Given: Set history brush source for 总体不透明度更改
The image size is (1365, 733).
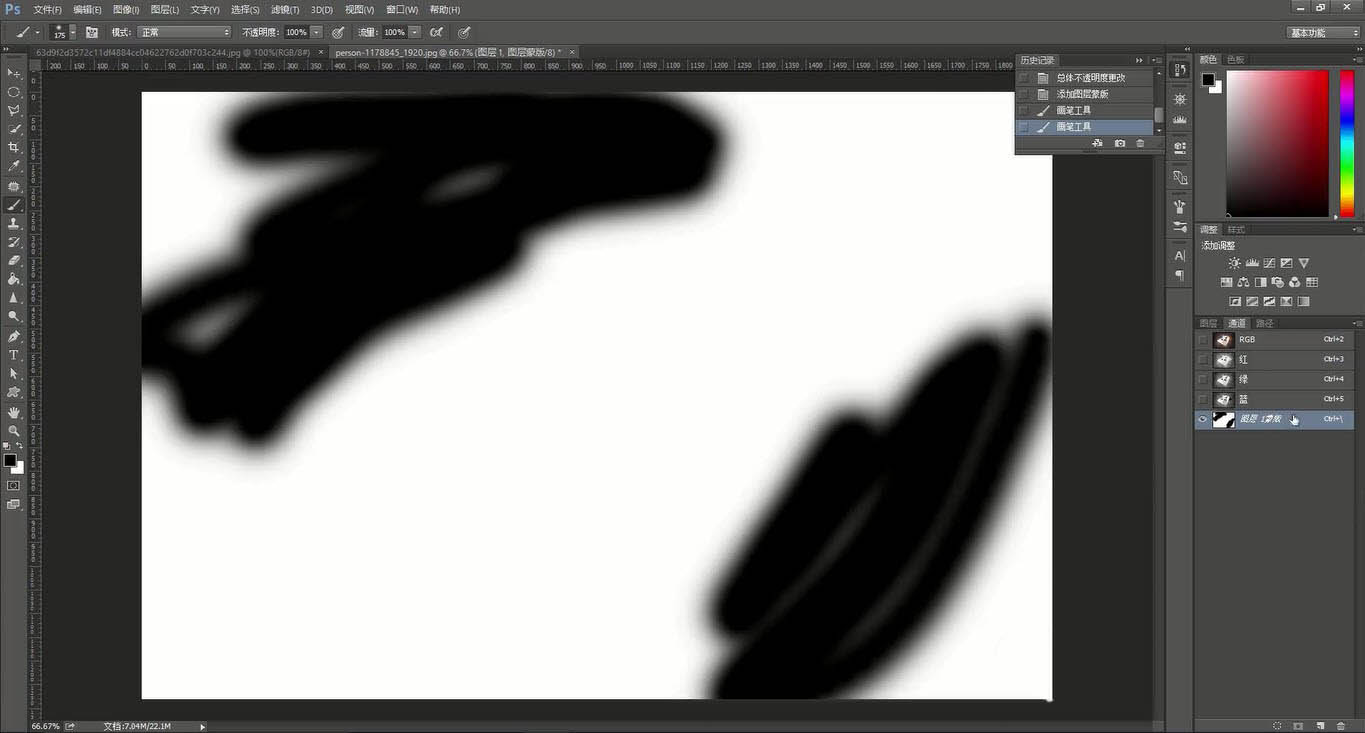Looking at the screenshot, I should 1023,78.
